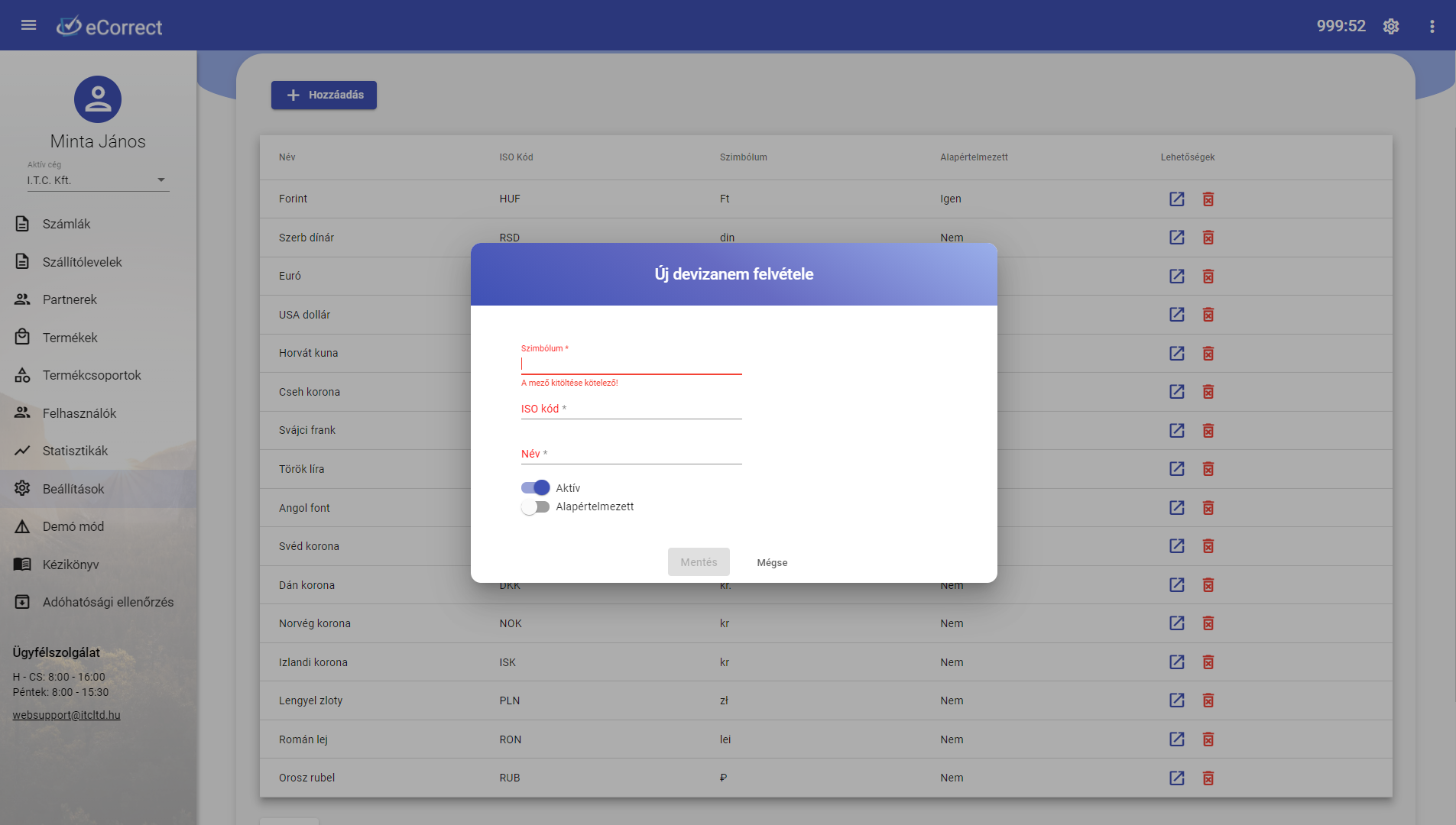Screen dimensions: 1456x825
Task: Focus the ISO kód input field
Action: [x=631, y=409]
